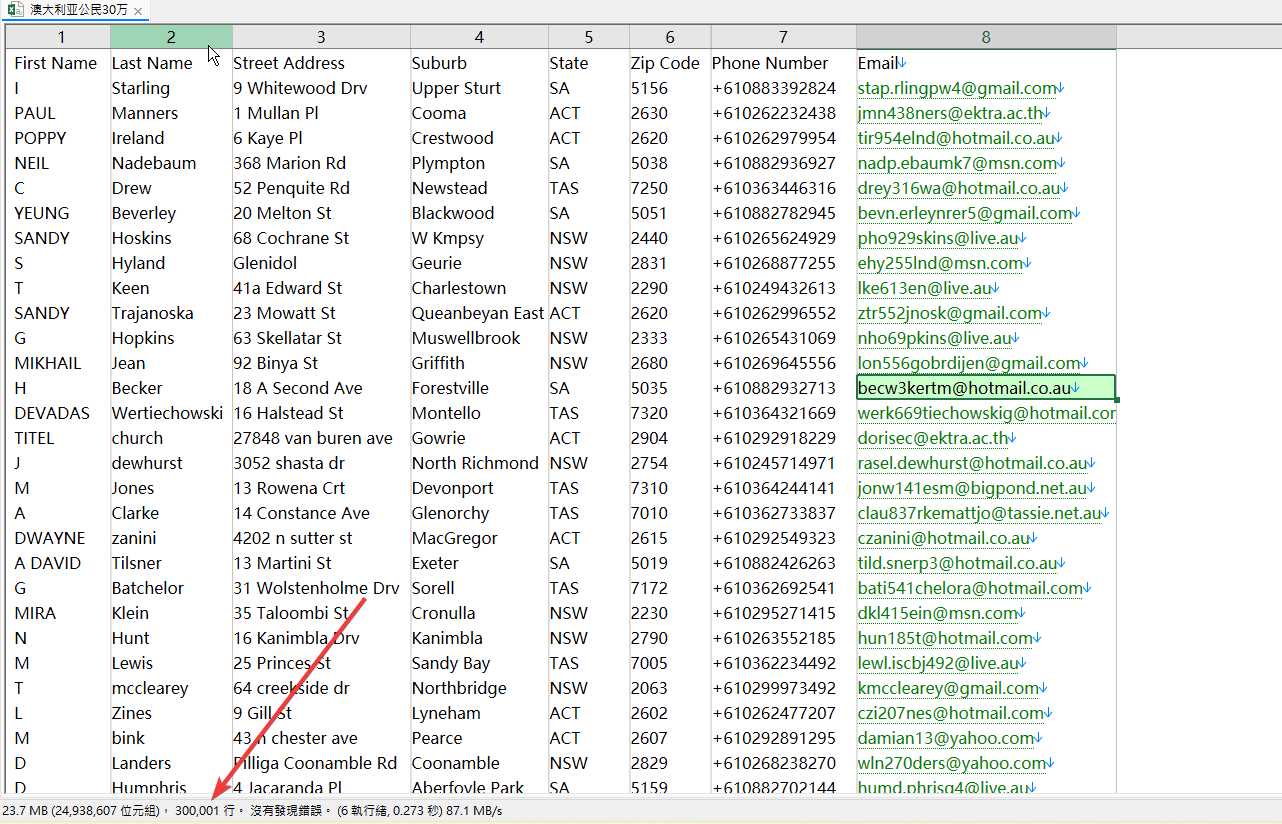1282x824 pixels.
Task: Select the Coonamble suburb cell
Action: [479, 763]
